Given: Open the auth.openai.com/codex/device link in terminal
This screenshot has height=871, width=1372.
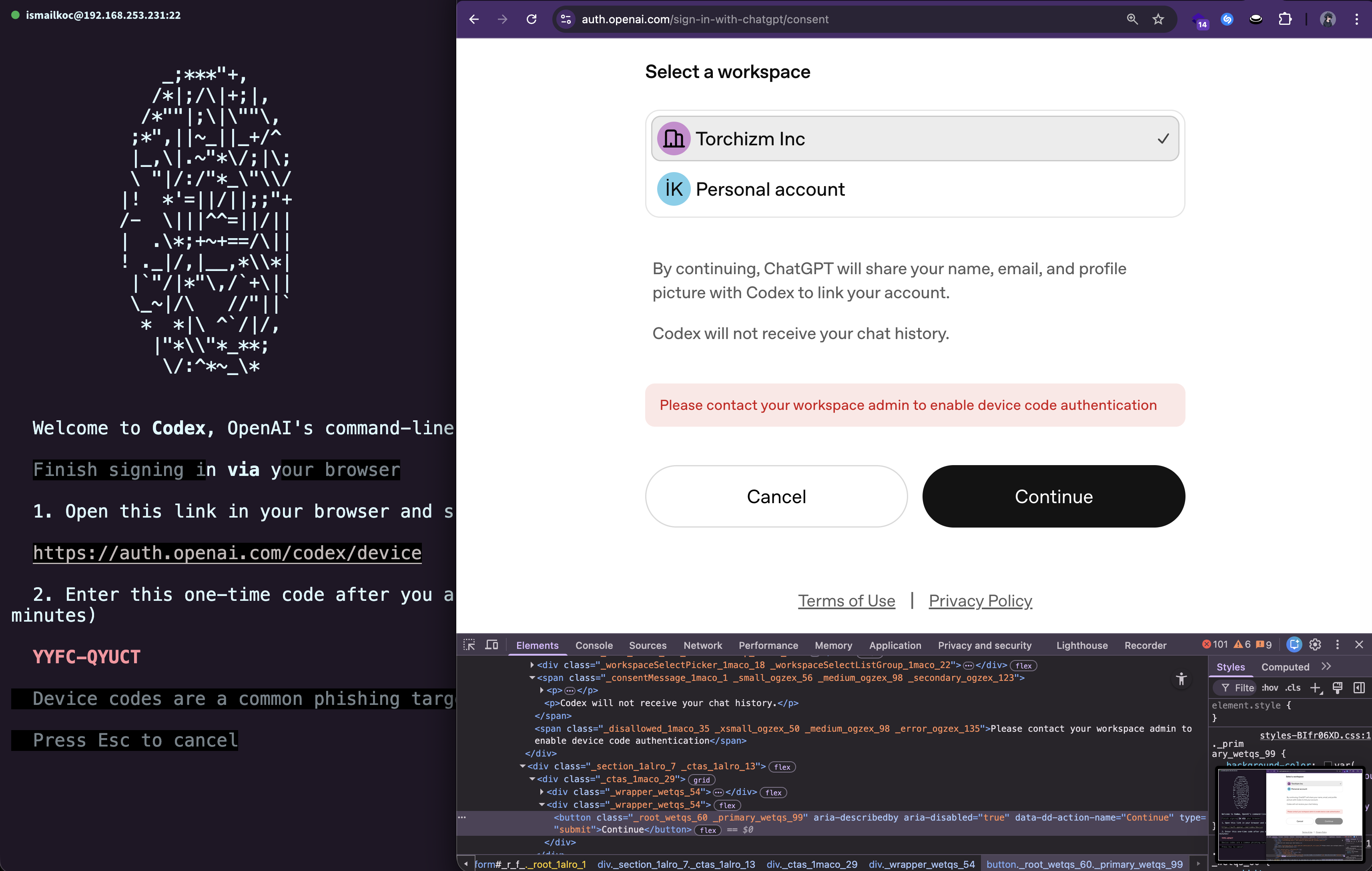Looking at the screenshot, I should [x=227, y=552].
